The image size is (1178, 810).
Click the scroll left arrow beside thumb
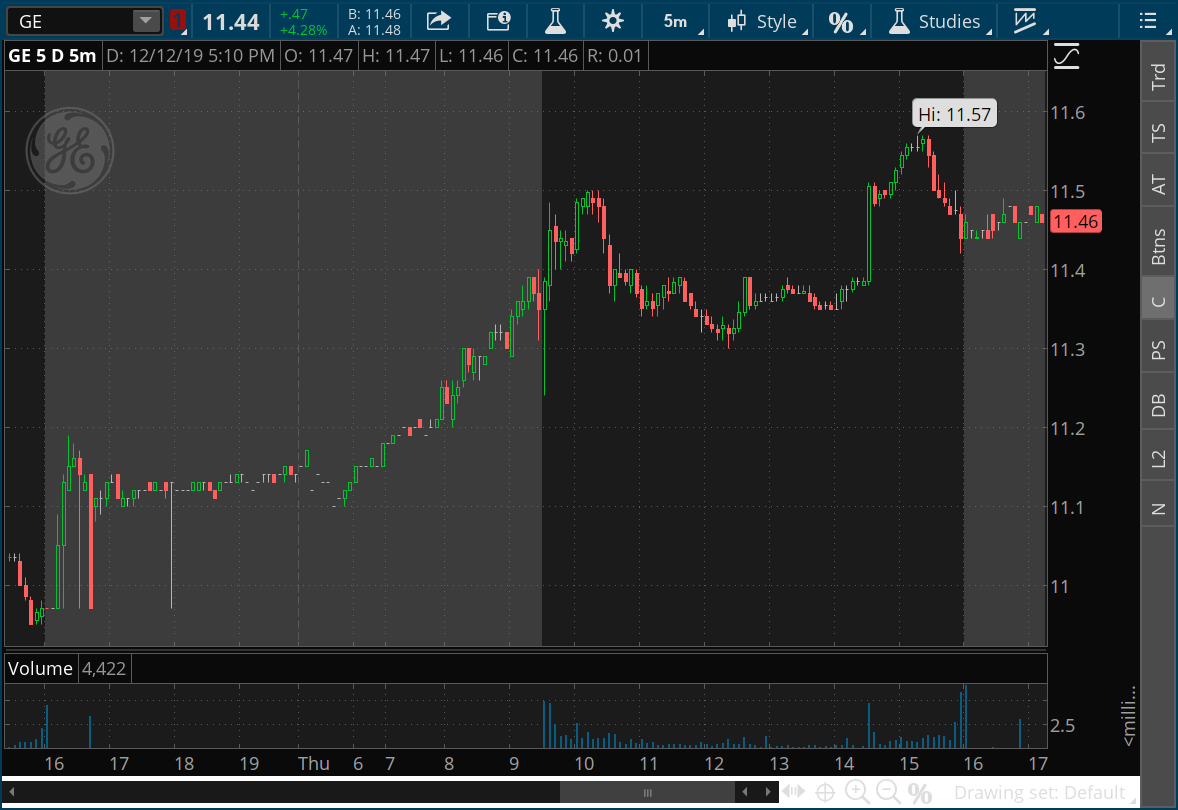click(x=745, y=792)
